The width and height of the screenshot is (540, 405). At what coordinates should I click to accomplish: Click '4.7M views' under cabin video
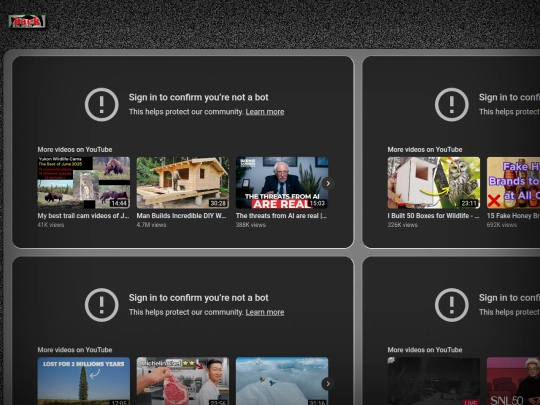point(151,225)
